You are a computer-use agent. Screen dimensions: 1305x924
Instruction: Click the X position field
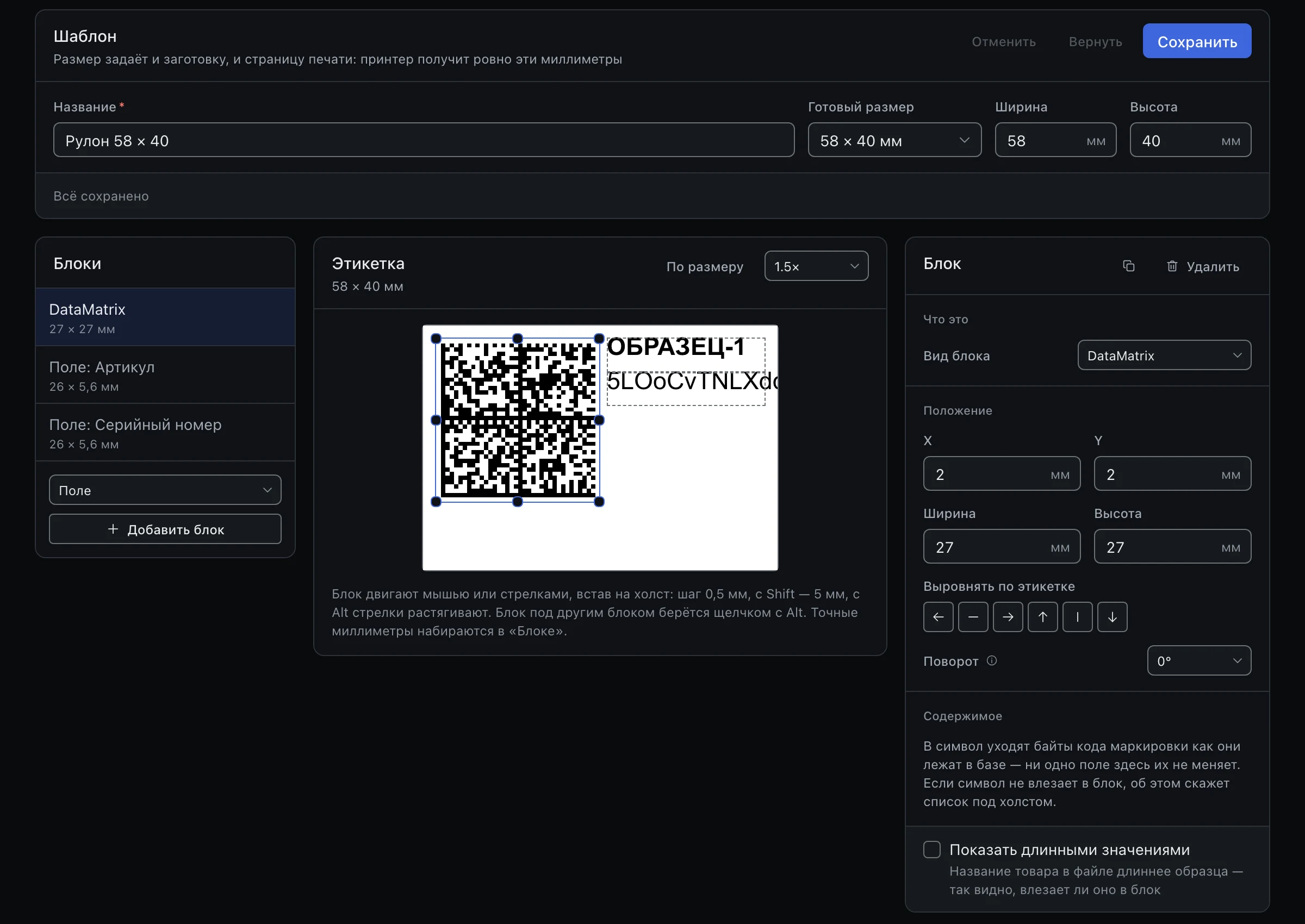[x=1002, y=473]
